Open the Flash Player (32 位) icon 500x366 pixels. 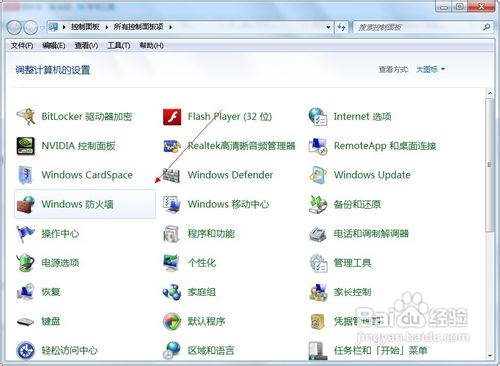tap(172, 117)
